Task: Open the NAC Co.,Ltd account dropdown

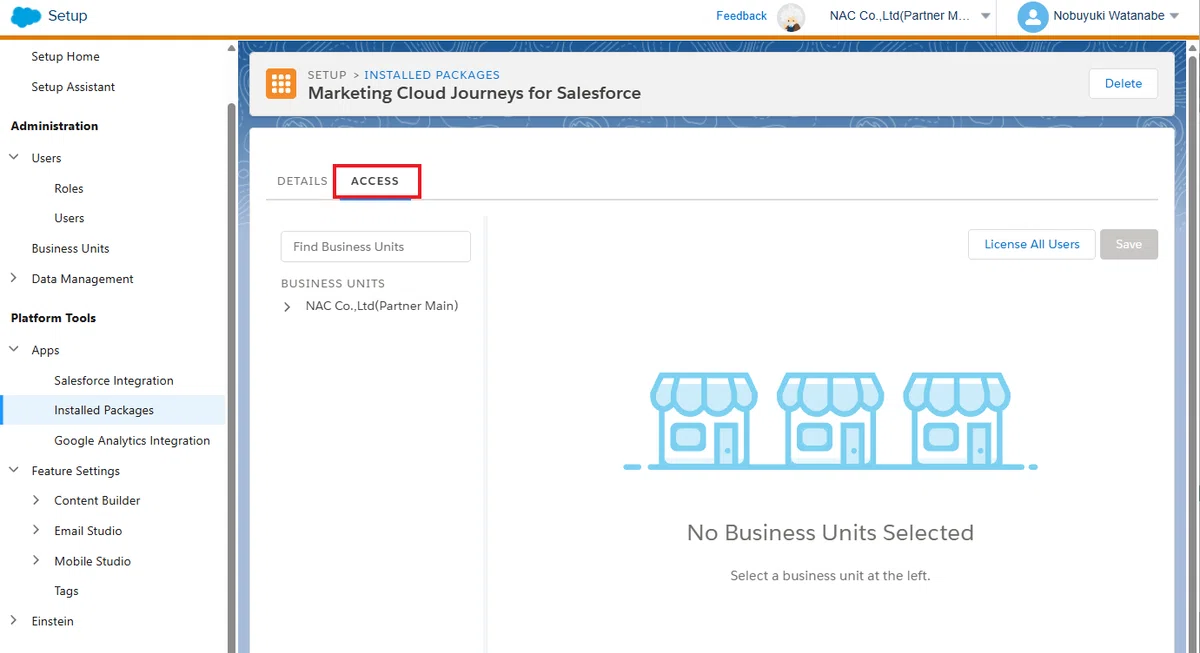Action: tap(910, 16)
